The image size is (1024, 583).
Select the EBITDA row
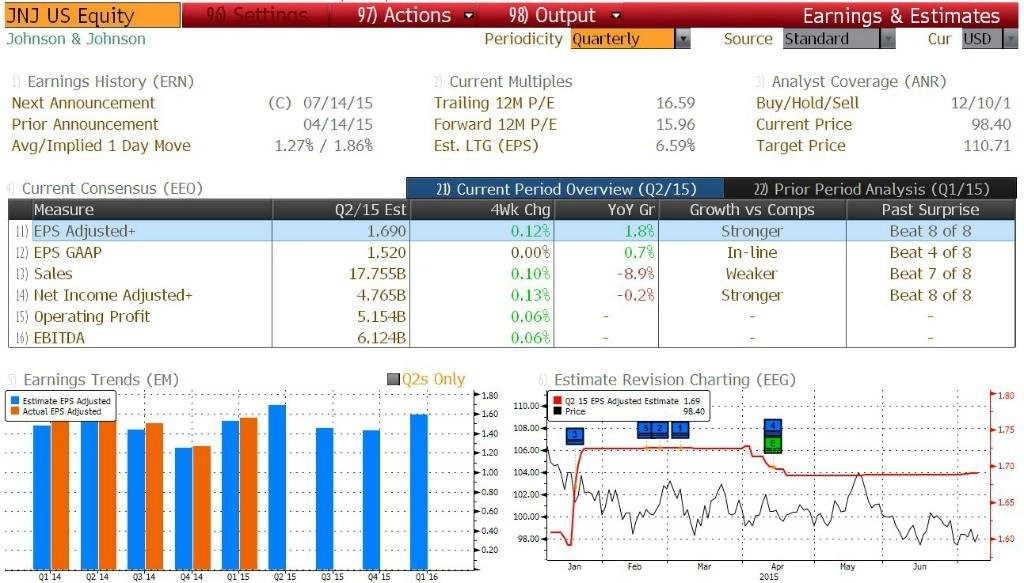[512, 338]
